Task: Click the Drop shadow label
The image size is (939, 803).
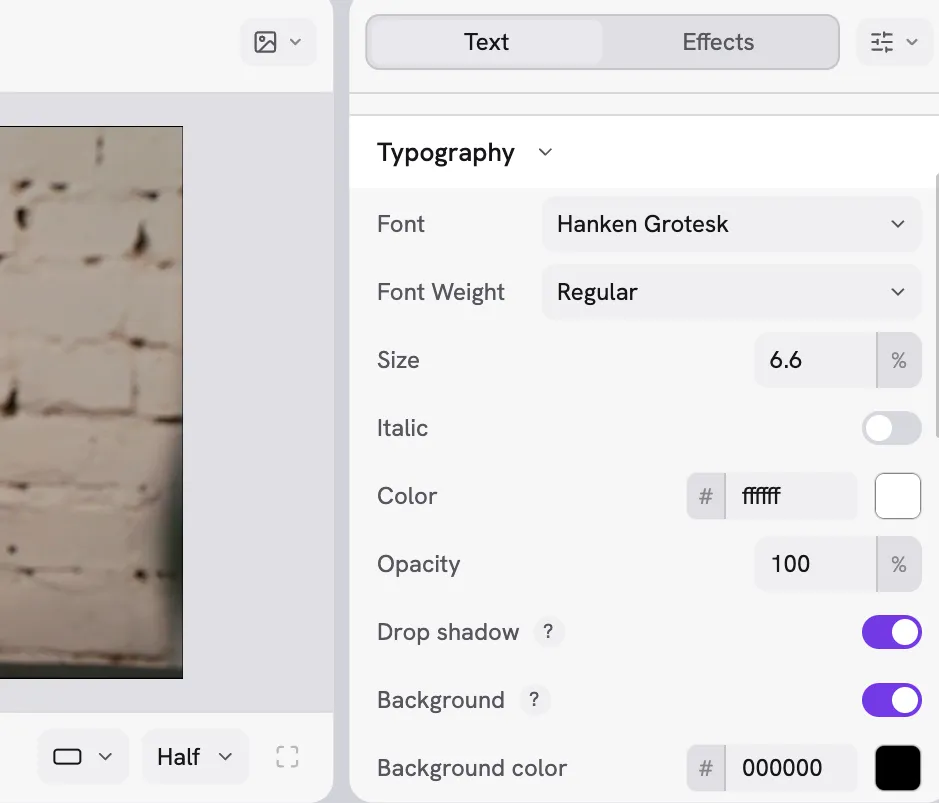Action: tap(448, 632)
